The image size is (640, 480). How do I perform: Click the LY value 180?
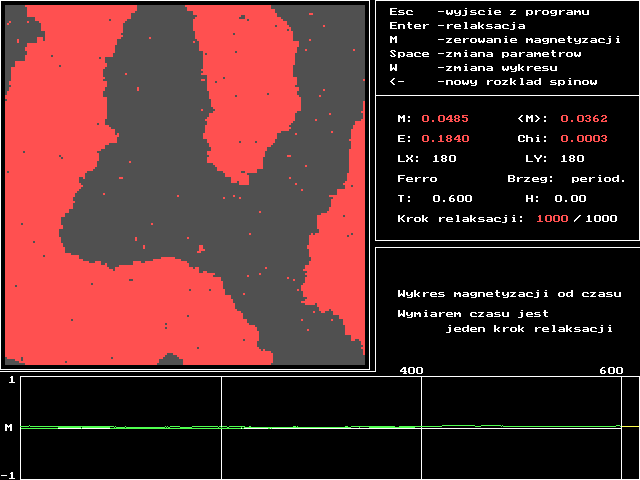click(572, 158)
